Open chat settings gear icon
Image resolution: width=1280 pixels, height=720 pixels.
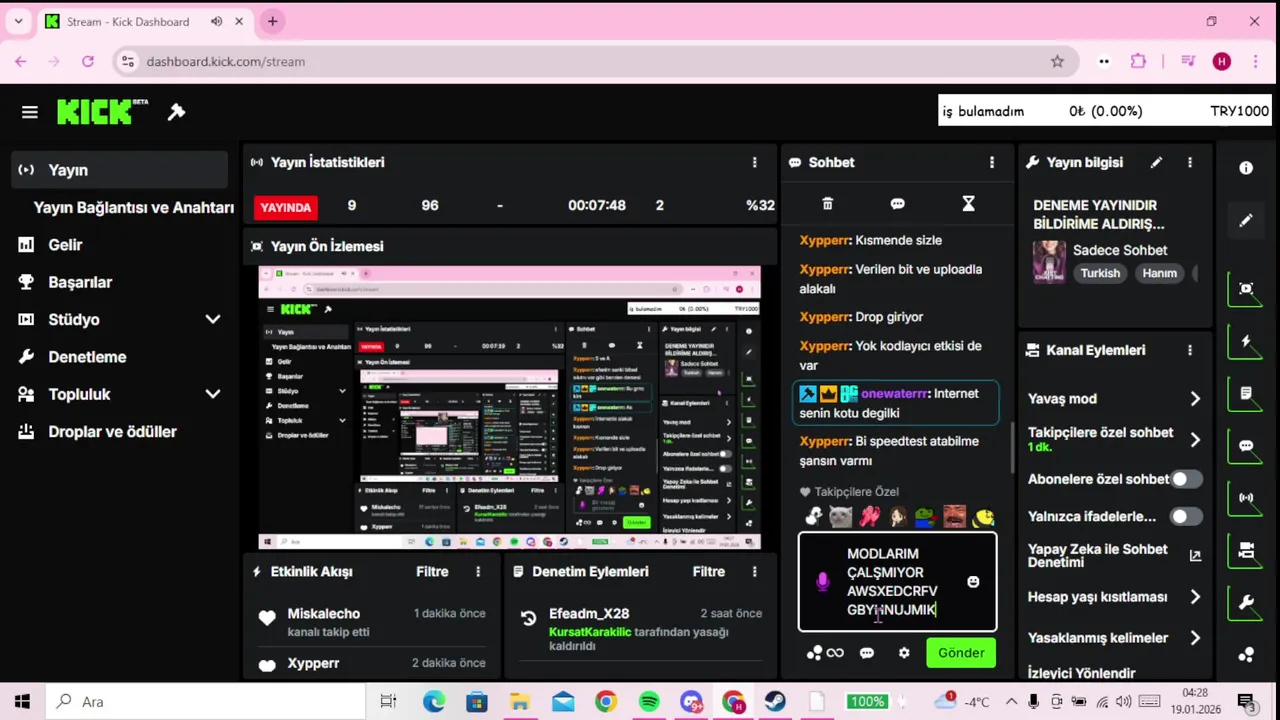(x=904, y=653)
